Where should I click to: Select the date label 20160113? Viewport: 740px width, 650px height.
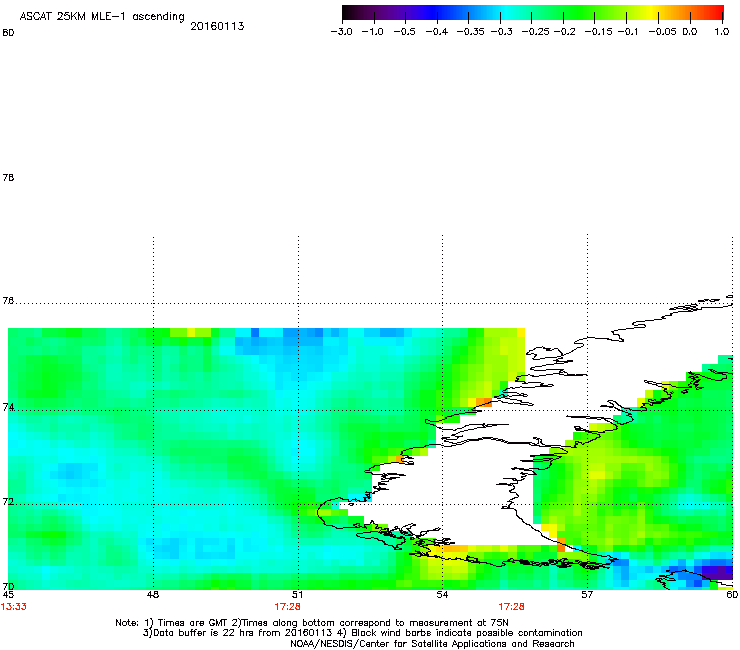[217, 26]
